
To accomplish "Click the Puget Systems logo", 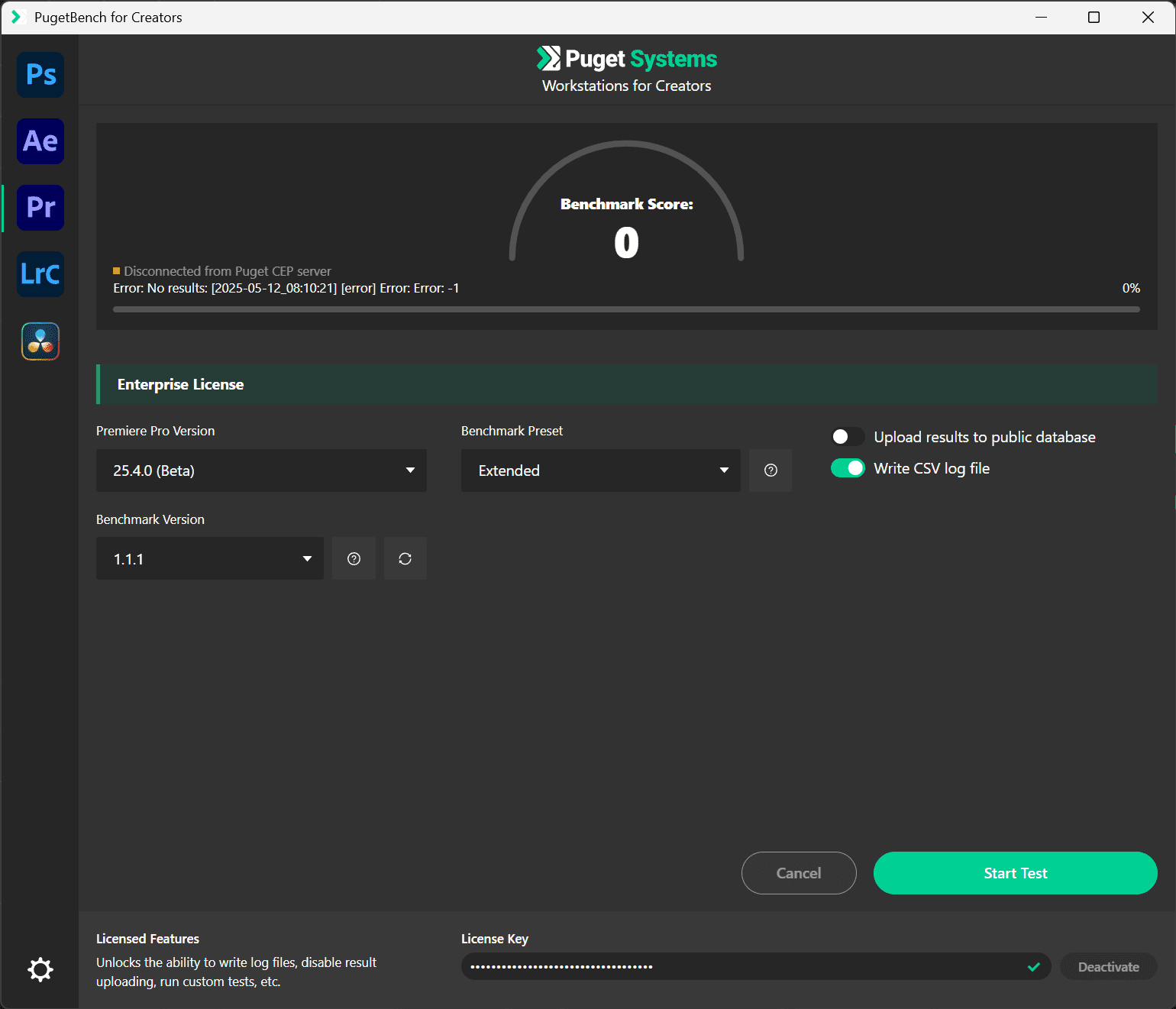I will coord(626,59).
